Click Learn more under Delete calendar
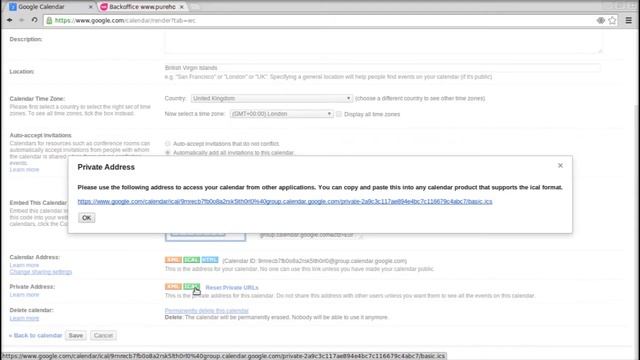 (24, 318)
